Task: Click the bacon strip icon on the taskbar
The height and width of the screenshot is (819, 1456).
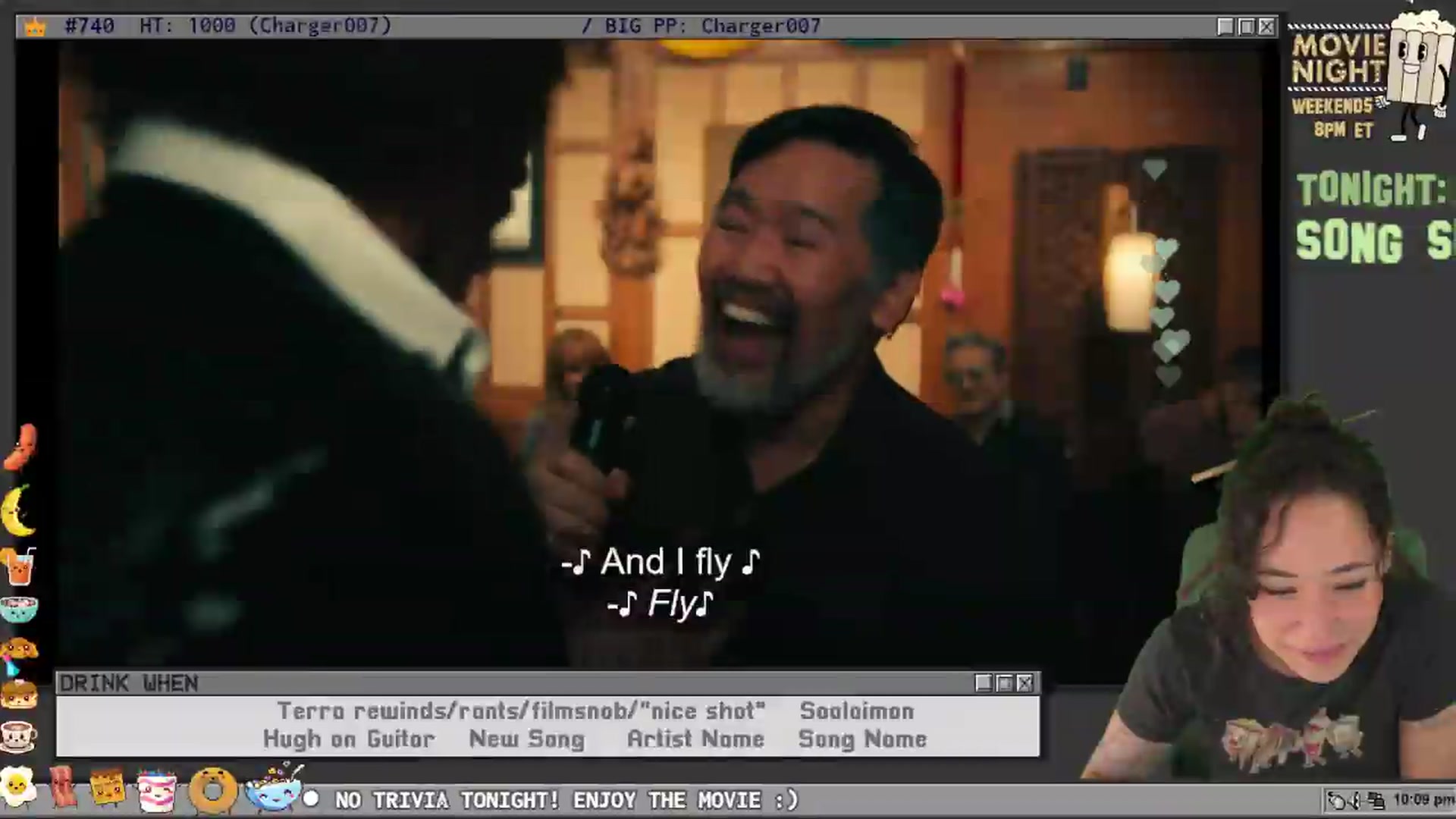Action: [64, 787]
